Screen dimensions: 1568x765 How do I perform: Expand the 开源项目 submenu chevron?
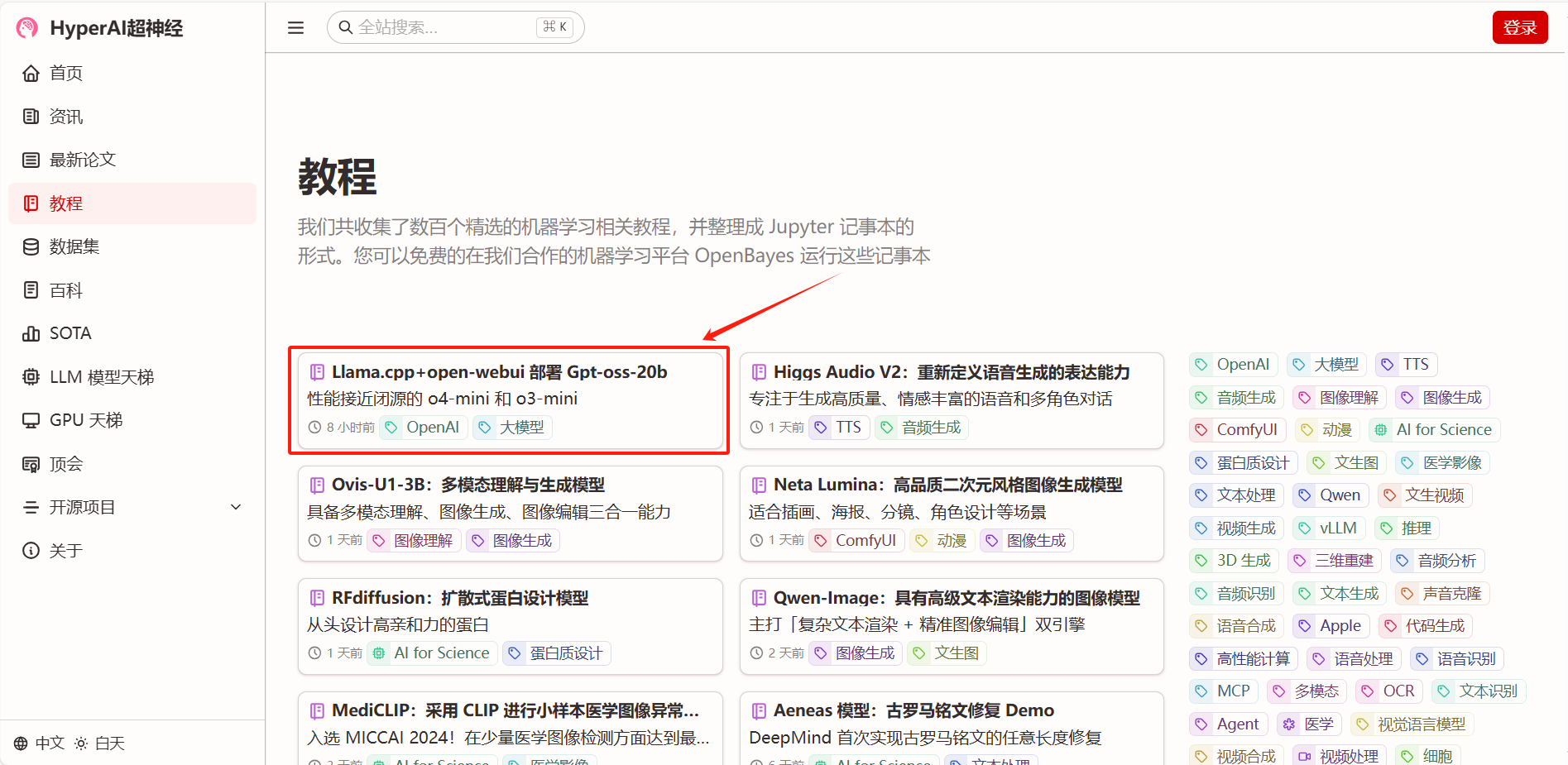(236, 507)
